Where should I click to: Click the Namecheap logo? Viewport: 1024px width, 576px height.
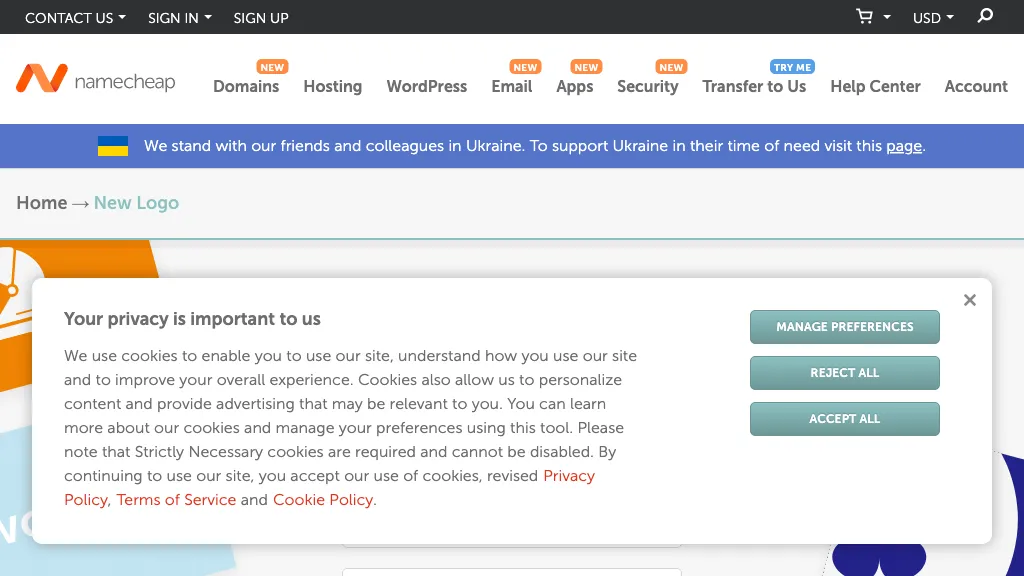coord(95,79)
